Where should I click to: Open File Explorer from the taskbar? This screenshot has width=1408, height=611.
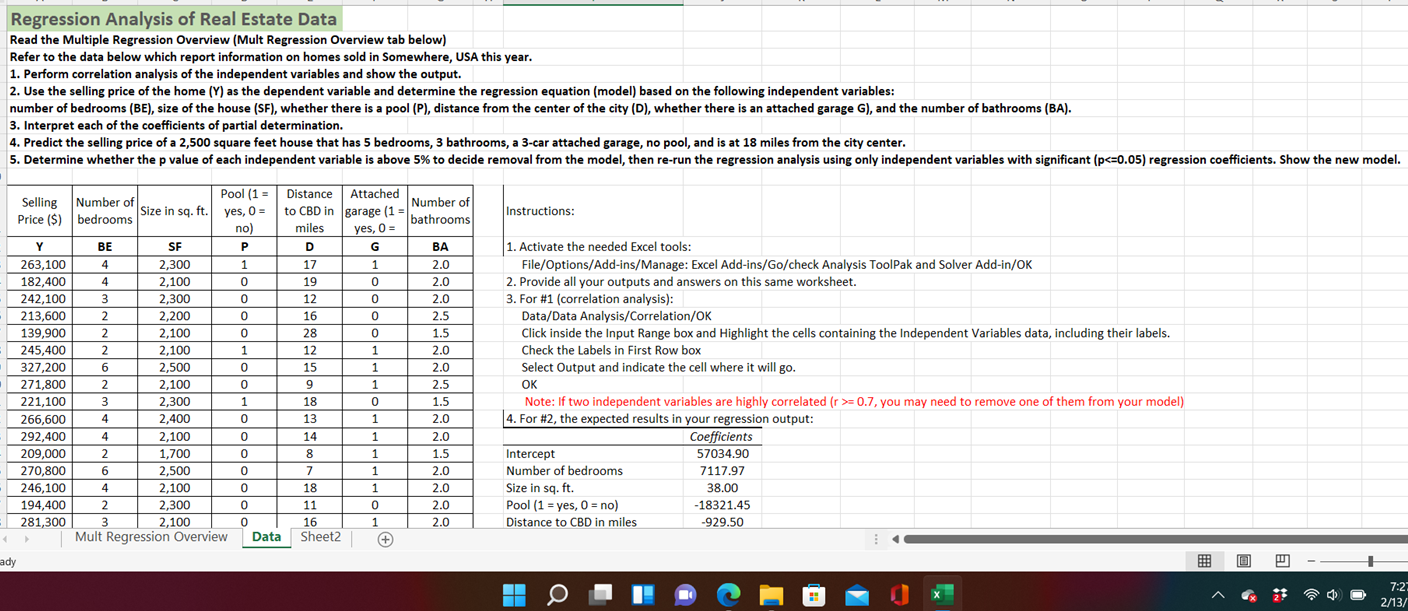click(x=771, y=595)
